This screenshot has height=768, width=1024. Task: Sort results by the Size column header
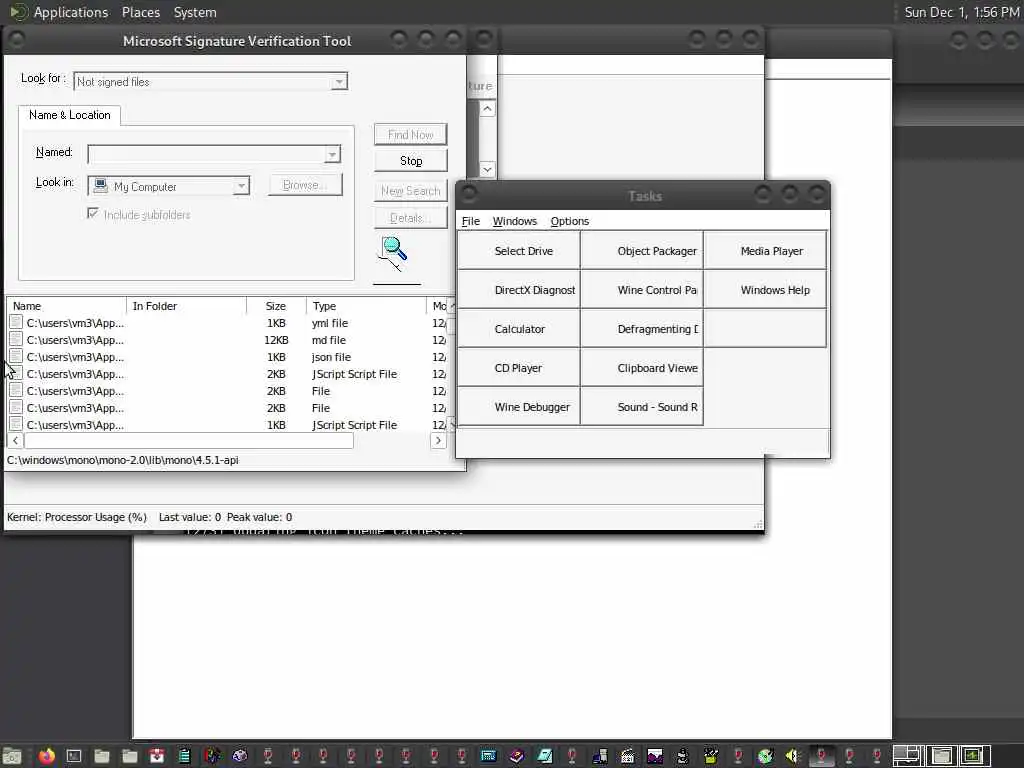tap(276, 306)
